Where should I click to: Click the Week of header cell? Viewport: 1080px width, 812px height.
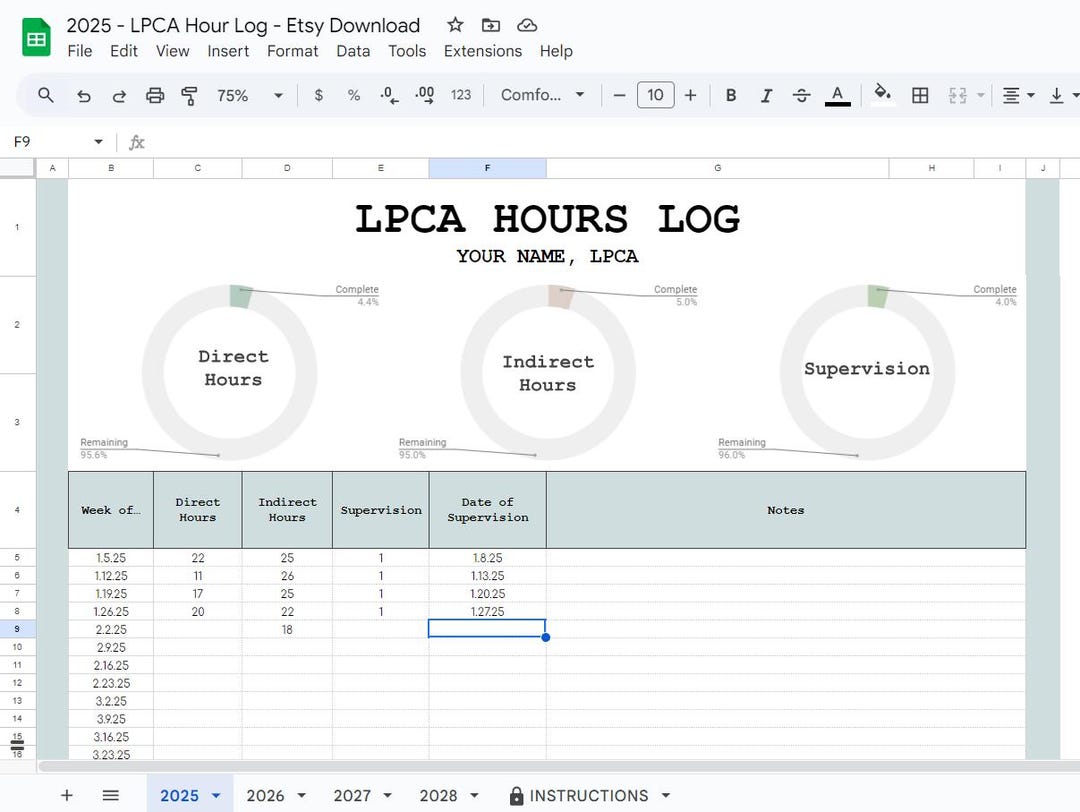tap(110, 510)
